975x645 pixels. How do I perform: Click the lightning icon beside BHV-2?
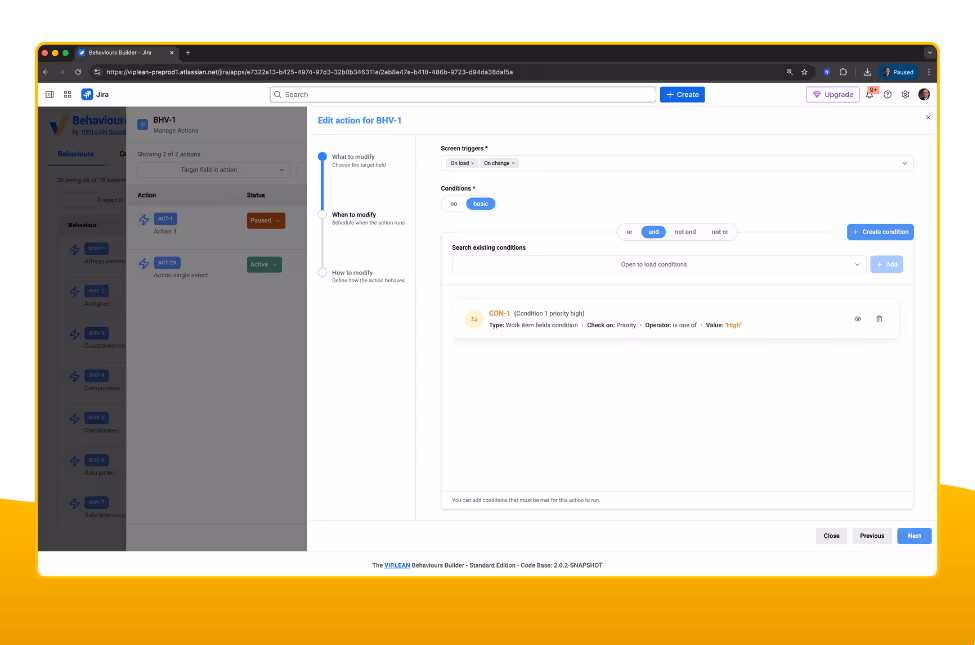pyautogui.click(x=75, y=292)
